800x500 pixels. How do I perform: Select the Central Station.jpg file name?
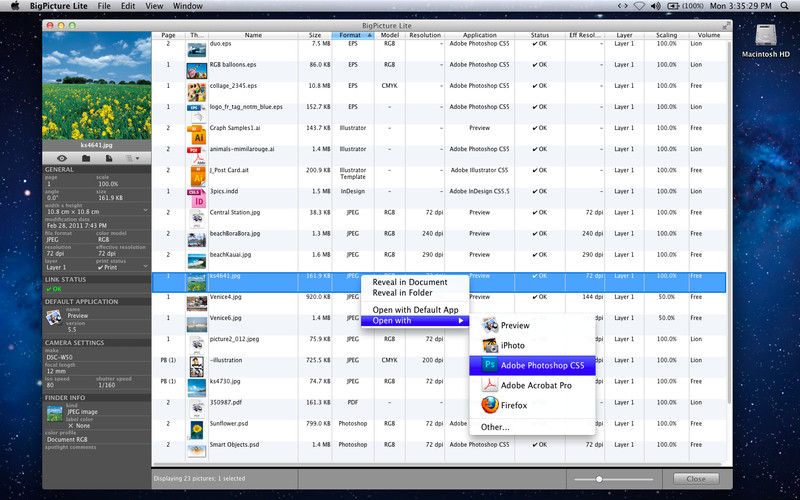point(235,212)
